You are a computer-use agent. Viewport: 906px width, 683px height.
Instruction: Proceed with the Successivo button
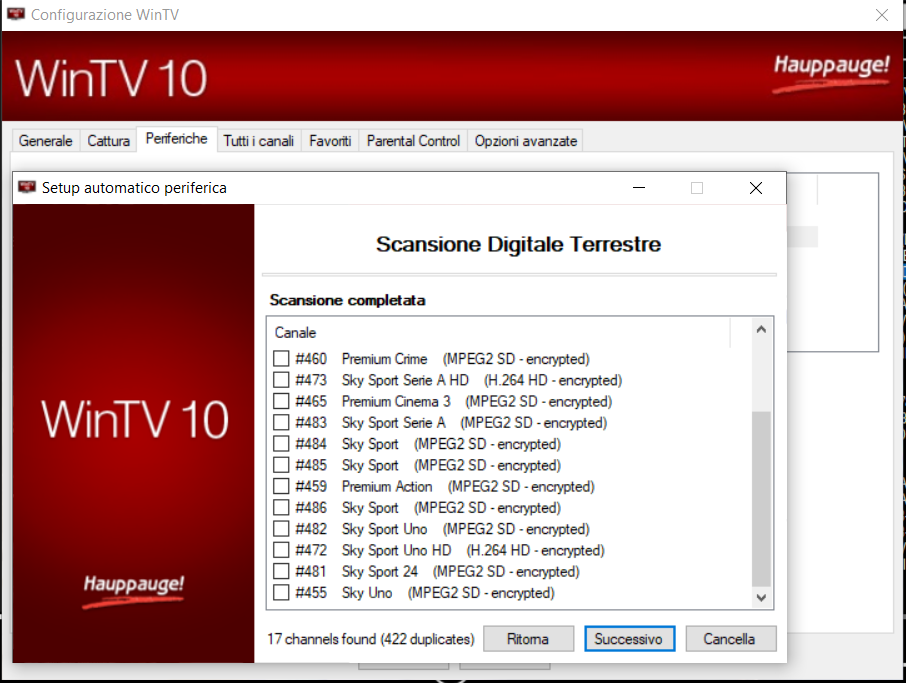click(x=629, y=639)
